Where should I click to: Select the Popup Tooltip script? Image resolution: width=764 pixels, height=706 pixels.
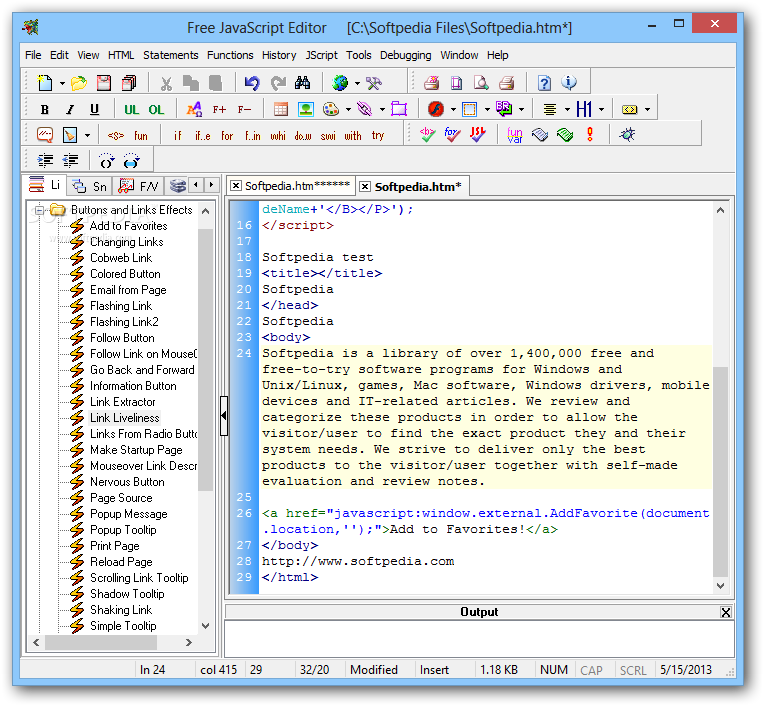[x=123, y=530]
